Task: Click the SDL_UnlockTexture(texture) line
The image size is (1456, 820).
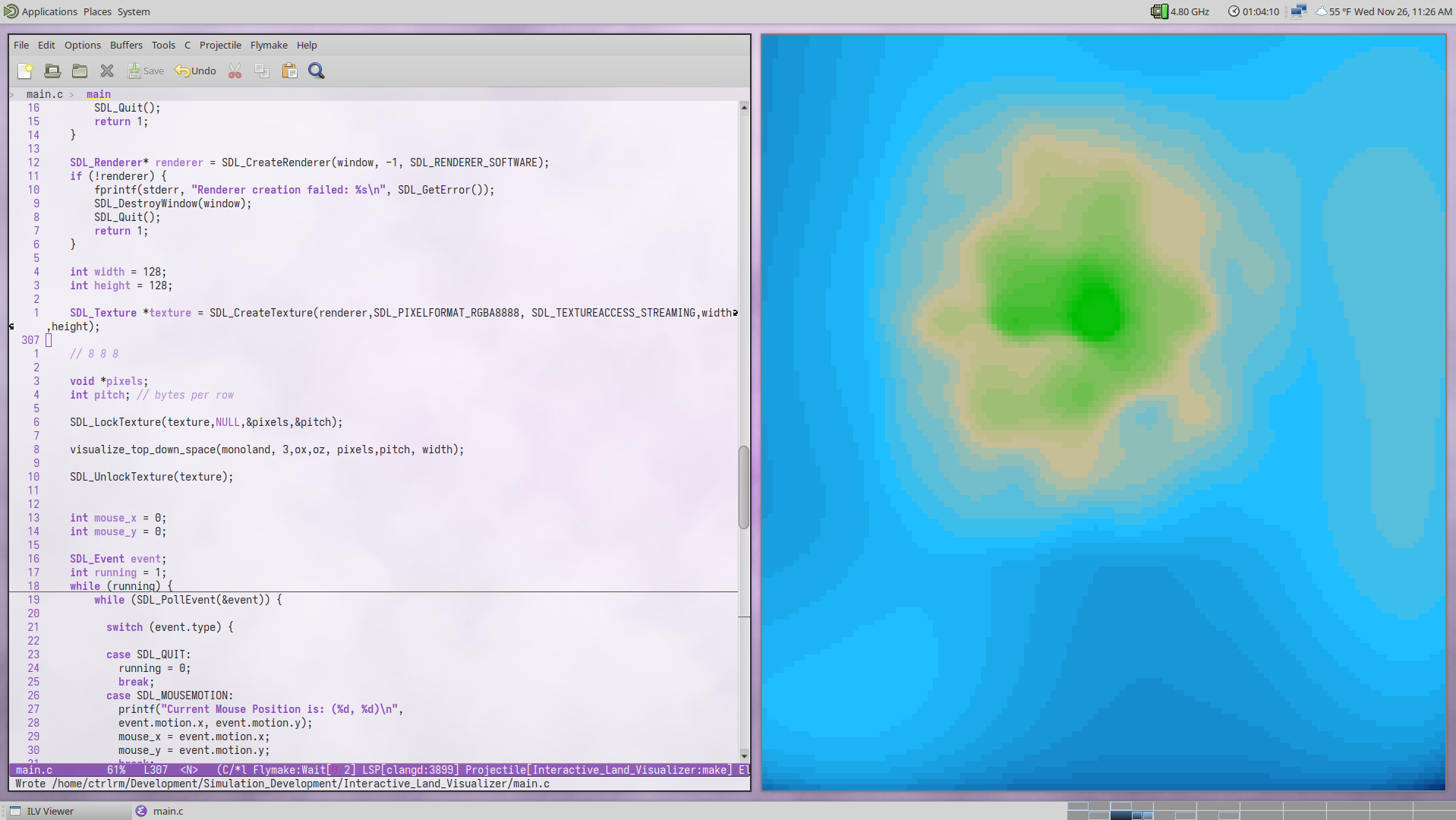Action: (x=152, y=477)
